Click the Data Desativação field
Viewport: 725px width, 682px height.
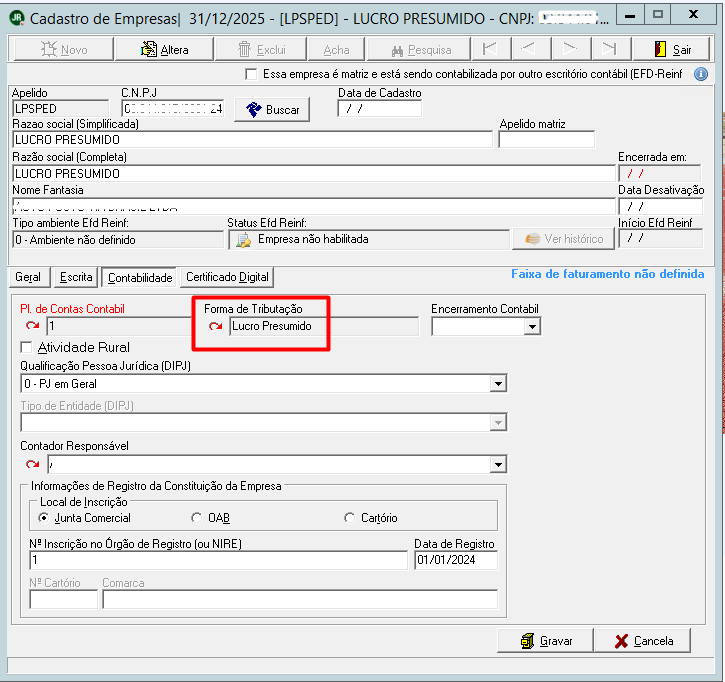(661, 206)
